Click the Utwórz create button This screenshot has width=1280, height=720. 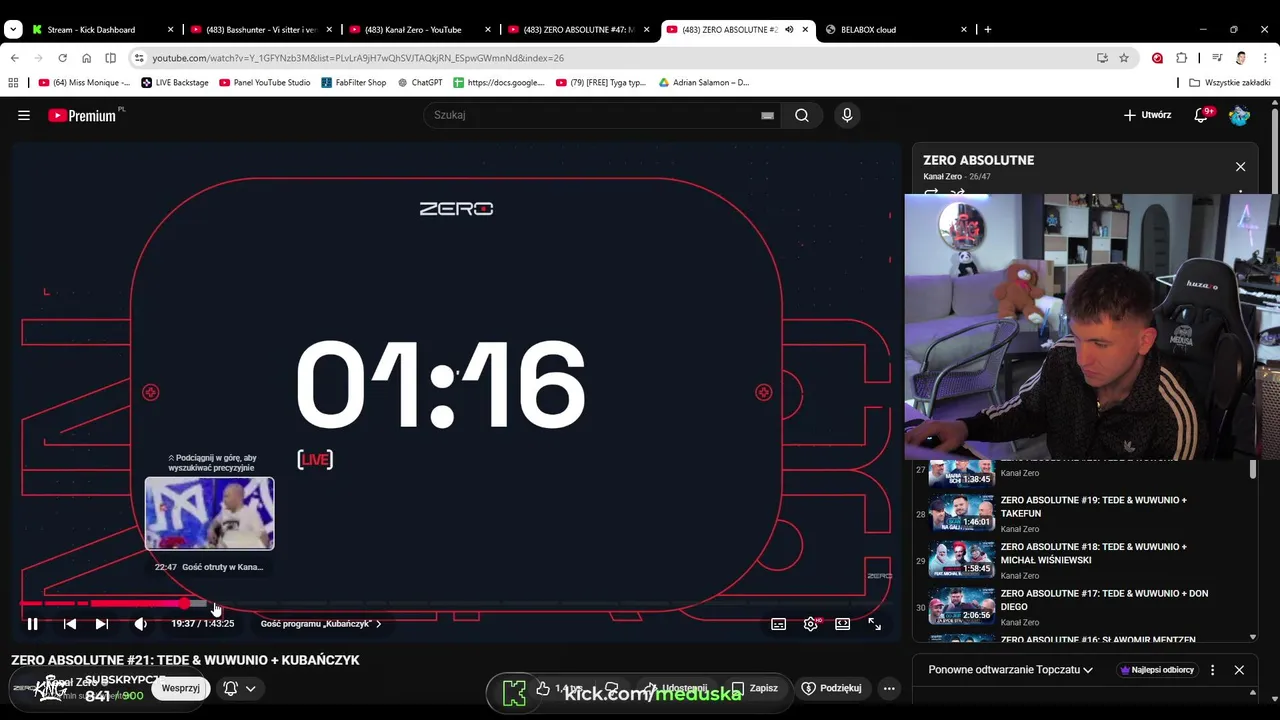[1147, 115]
